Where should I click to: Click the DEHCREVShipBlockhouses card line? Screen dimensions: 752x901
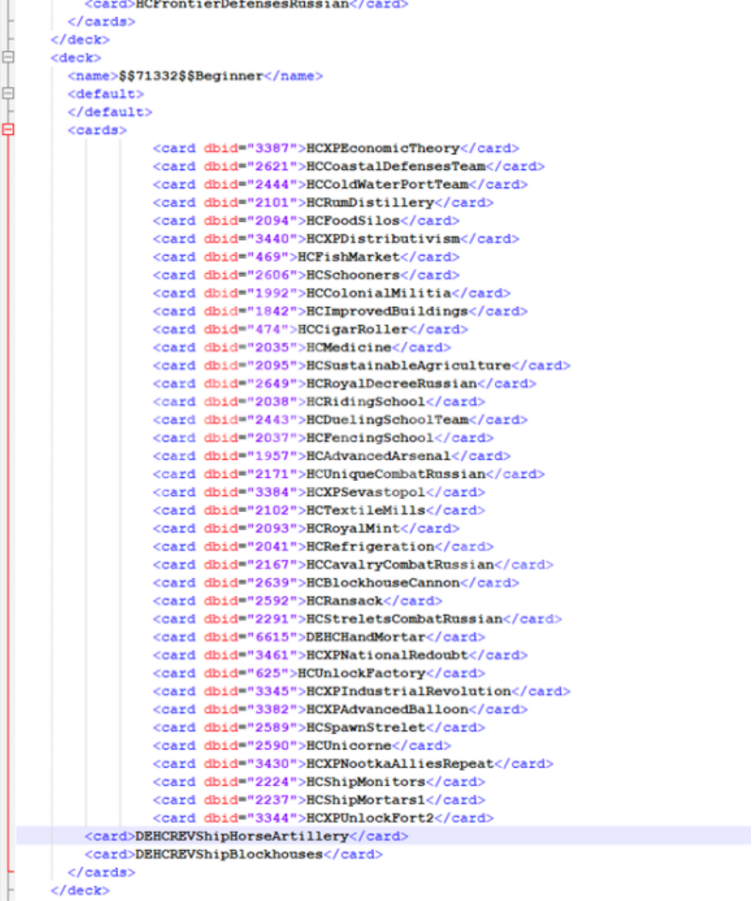(233, 854)
